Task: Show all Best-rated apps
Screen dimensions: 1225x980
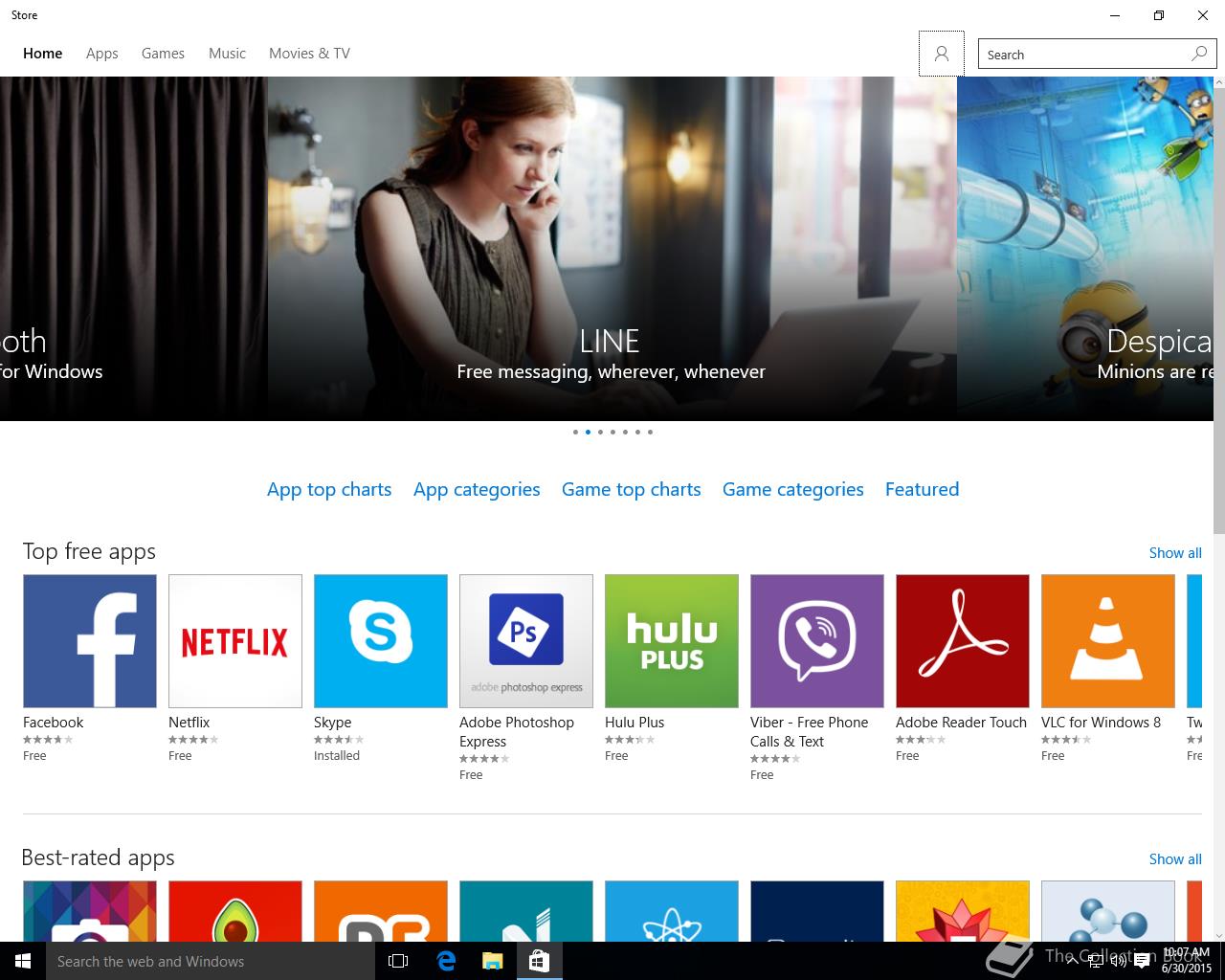Action: [x=1175, y=859]
